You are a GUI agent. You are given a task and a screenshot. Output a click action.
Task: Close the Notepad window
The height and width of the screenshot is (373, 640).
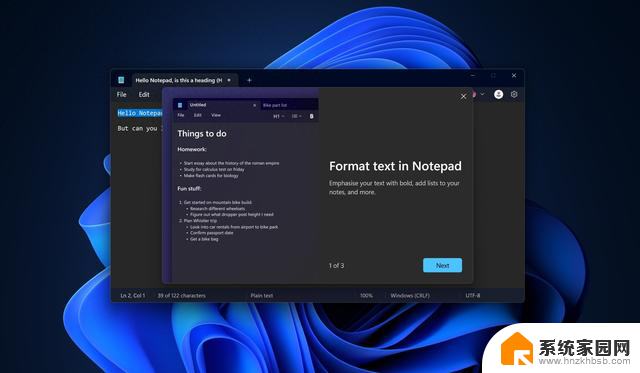click(514, 75)
